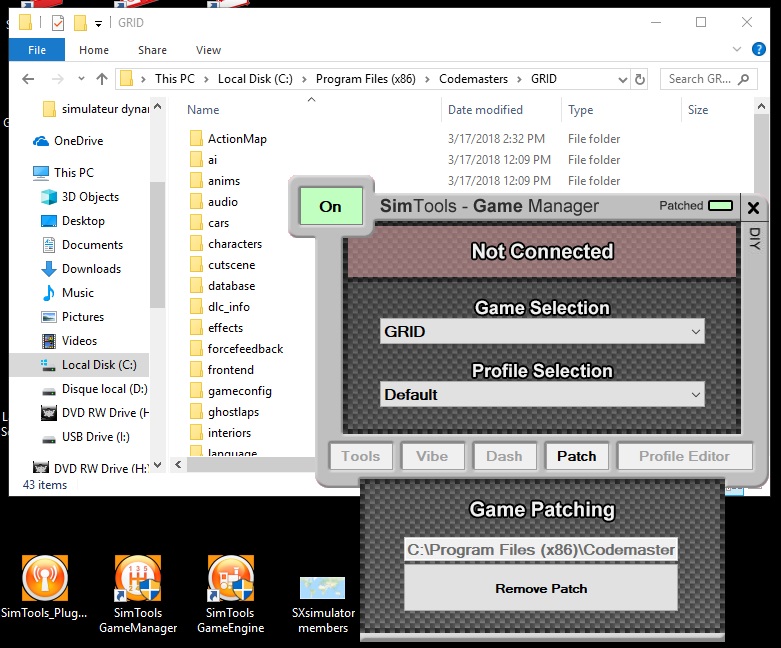Click the Patched status indicator light
Viewport: 781px width, 648px height.
(x=720, y=206)
